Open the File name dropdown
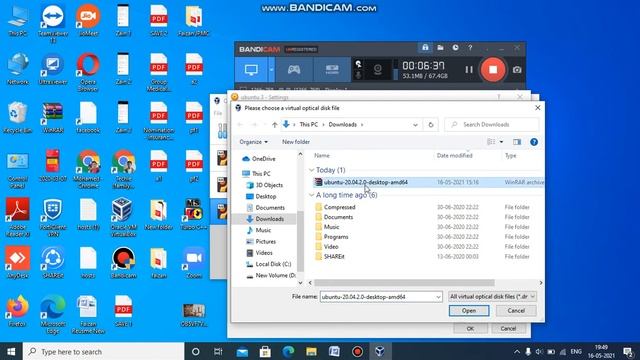 pos(438,297)
